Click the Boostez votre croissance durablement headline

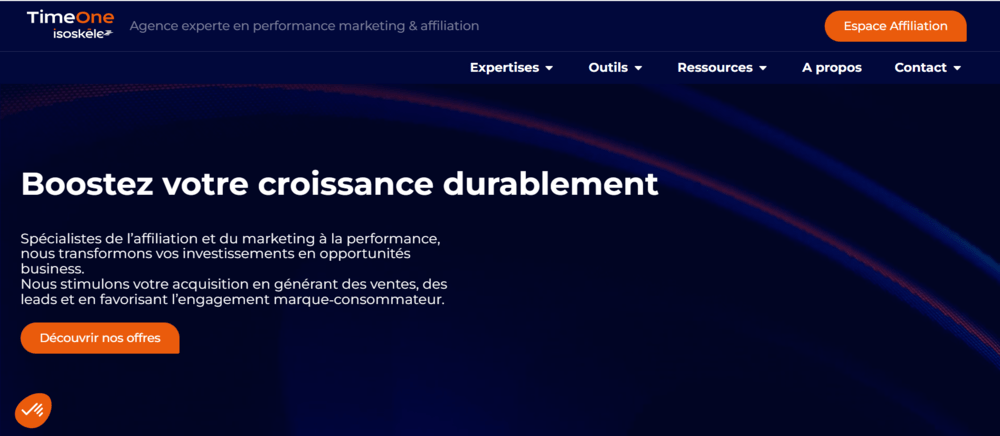[339, 184]
